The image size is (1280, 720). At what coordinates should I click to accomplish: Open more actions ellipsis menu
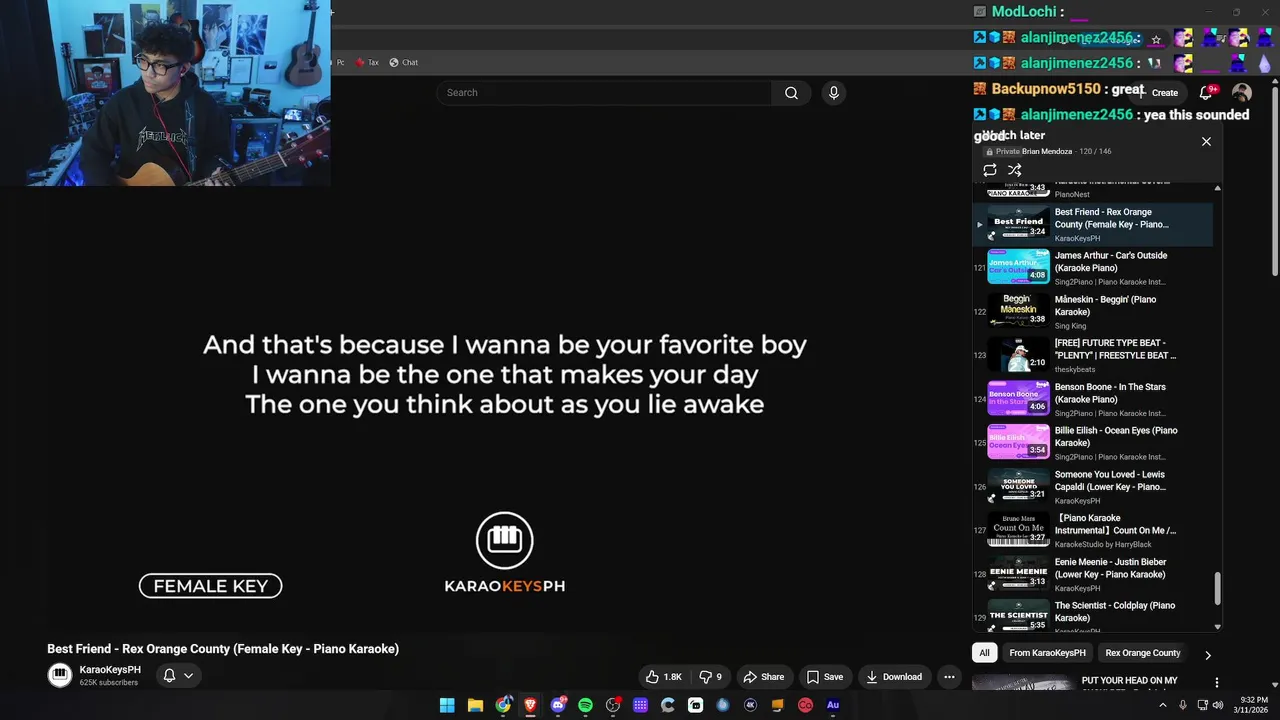949,677
